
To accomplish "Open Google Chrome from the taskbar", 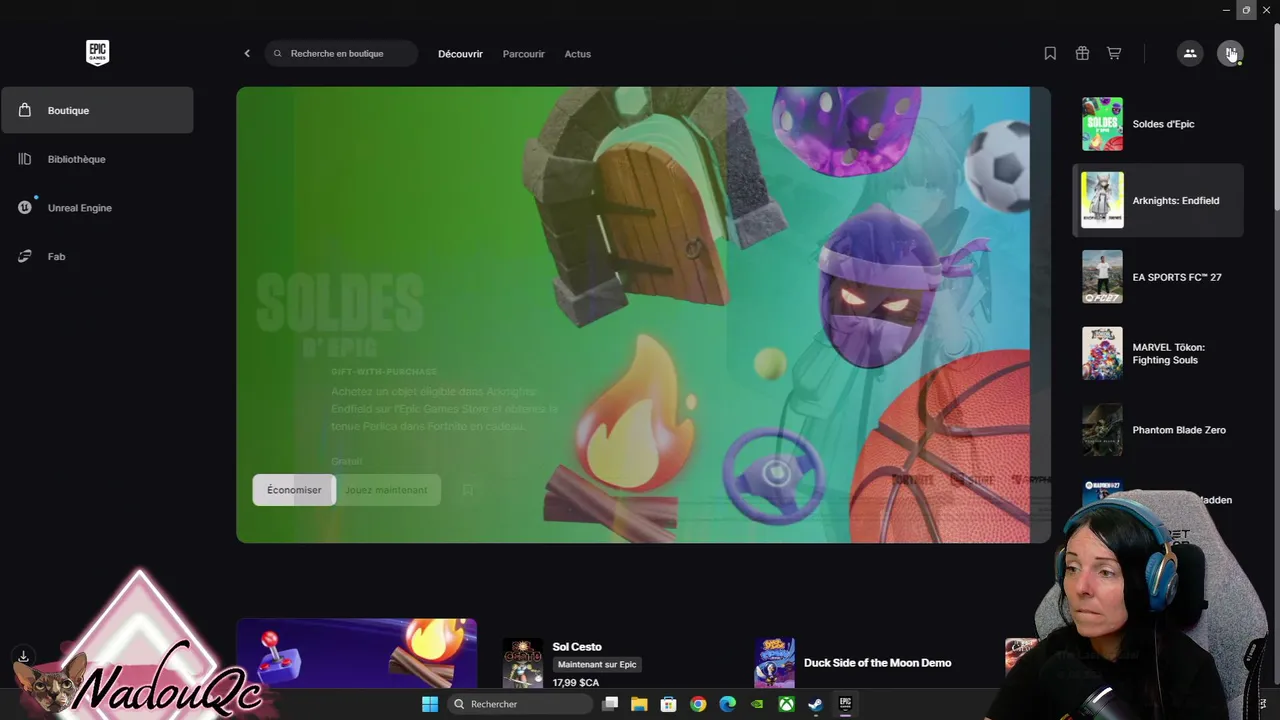I will tap(698, 704).
